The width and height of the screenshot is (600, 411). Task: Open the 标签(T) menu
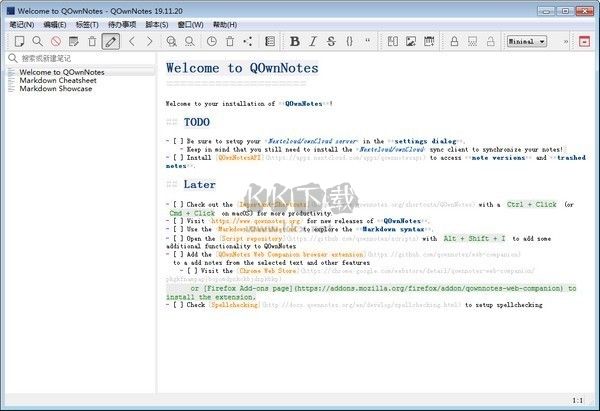point(87,24)
